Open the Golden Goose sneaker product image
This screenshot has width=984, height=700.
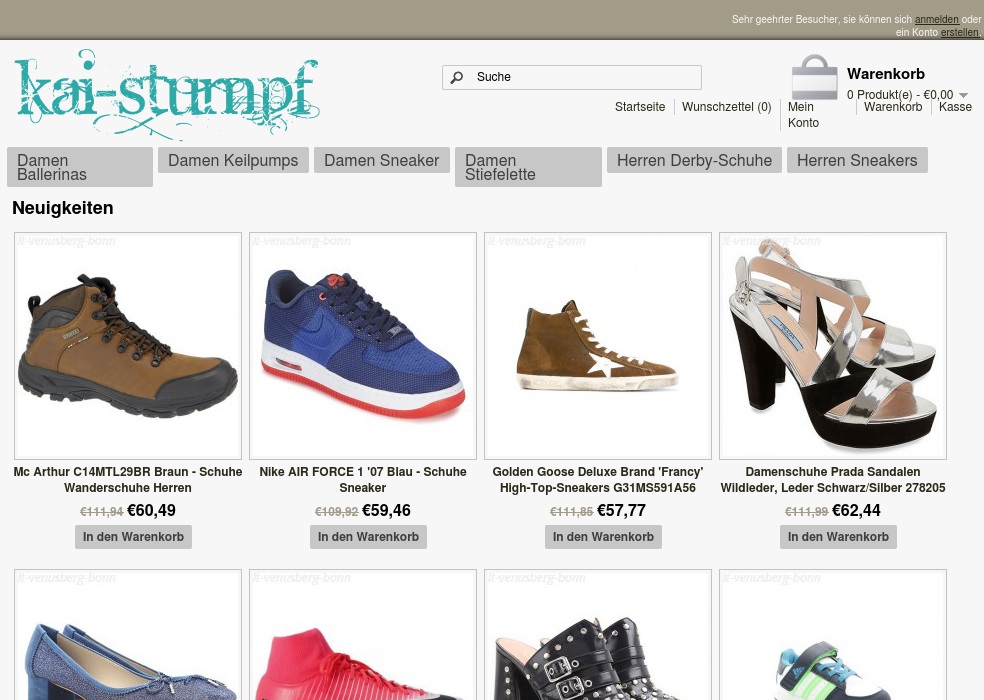pos(598,346)
